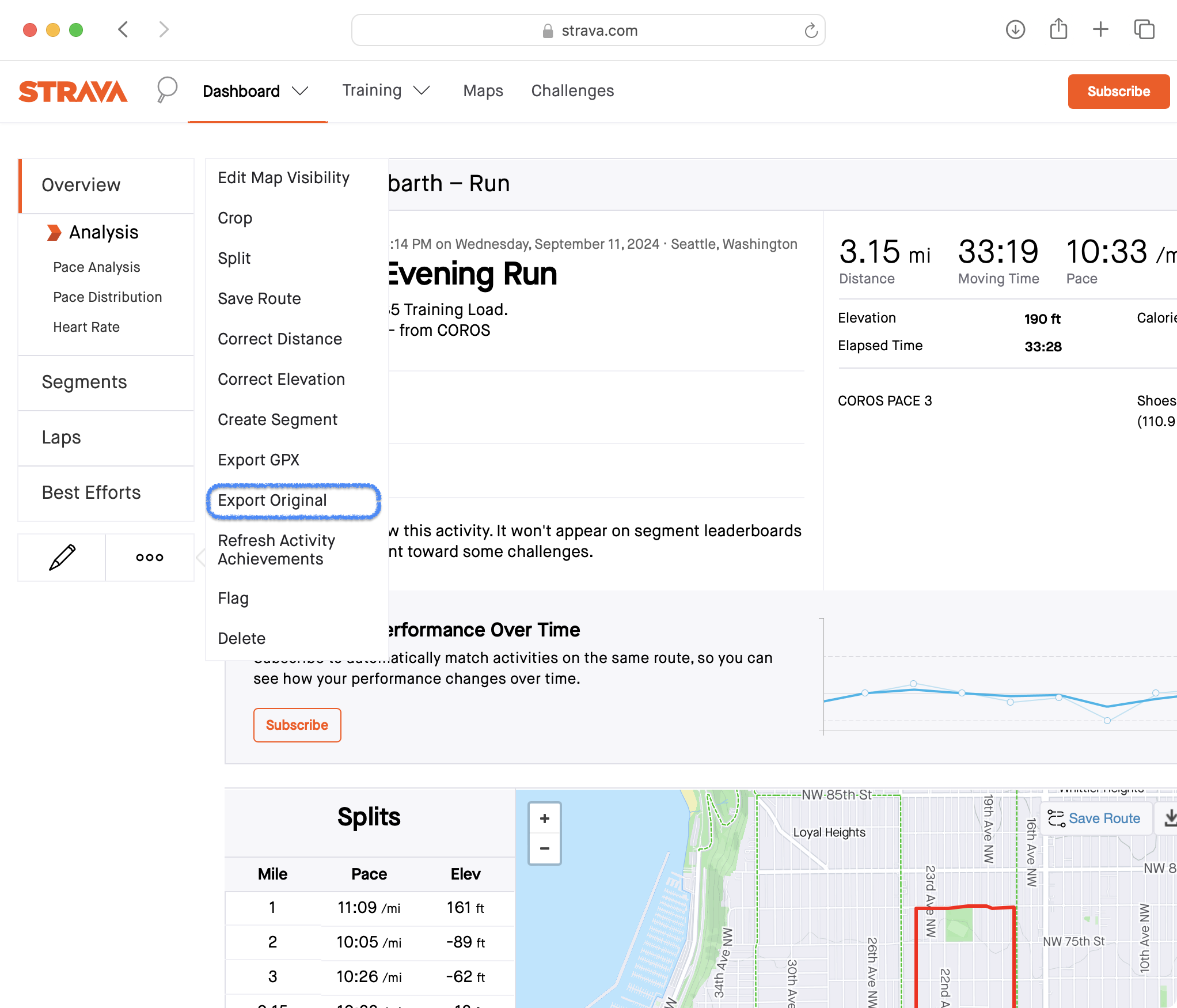Reload the strava.com page

click(811, 31)
